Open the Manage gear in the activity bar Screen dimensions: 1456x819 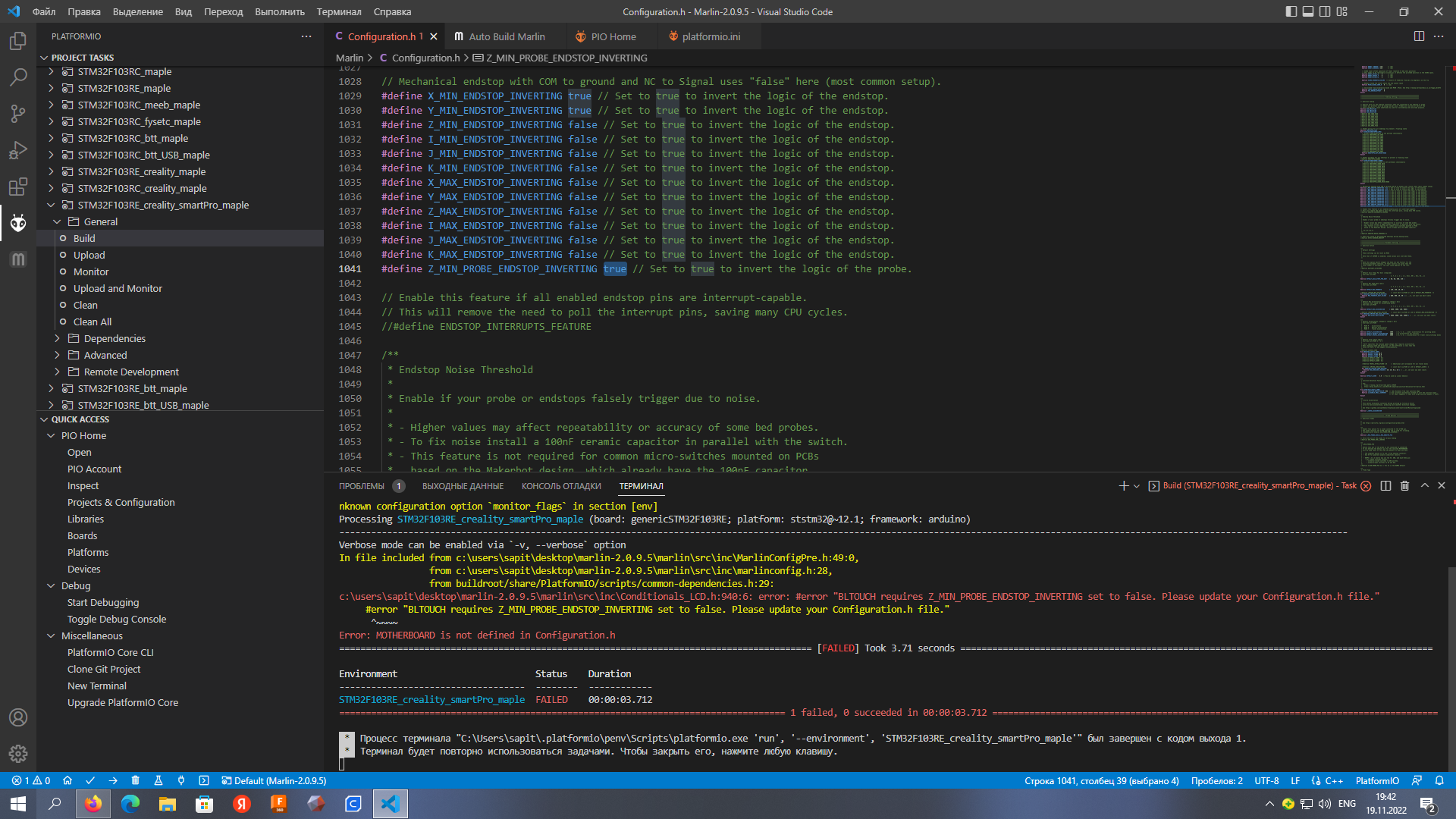click(x=18, y=754)
